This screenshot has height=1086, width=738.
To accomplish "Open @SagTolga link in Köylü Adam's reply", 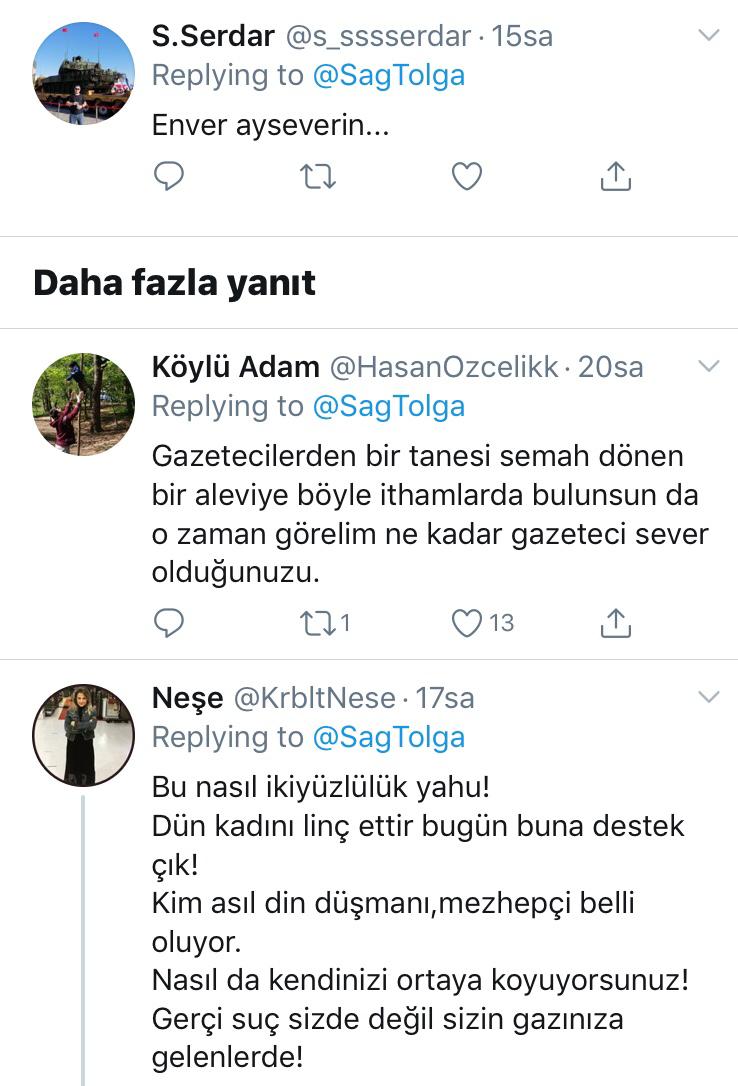I will (389, 405).
